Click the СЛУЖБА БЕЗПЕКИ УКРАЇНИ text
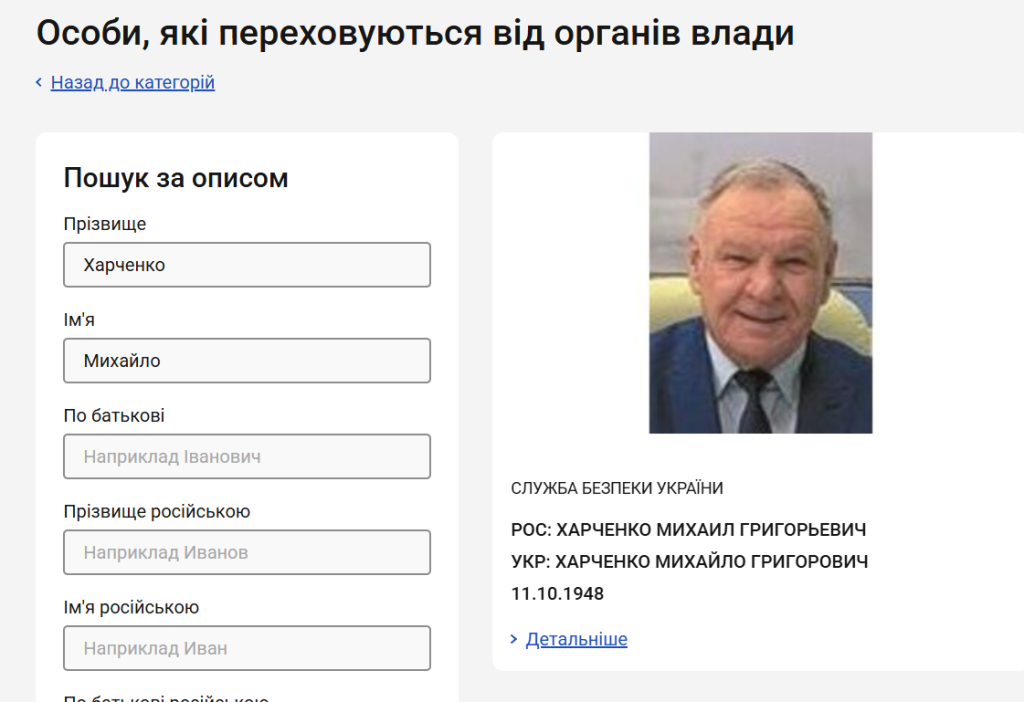The width and height of the screenshot is (1024, 702). tap(617, 488)
